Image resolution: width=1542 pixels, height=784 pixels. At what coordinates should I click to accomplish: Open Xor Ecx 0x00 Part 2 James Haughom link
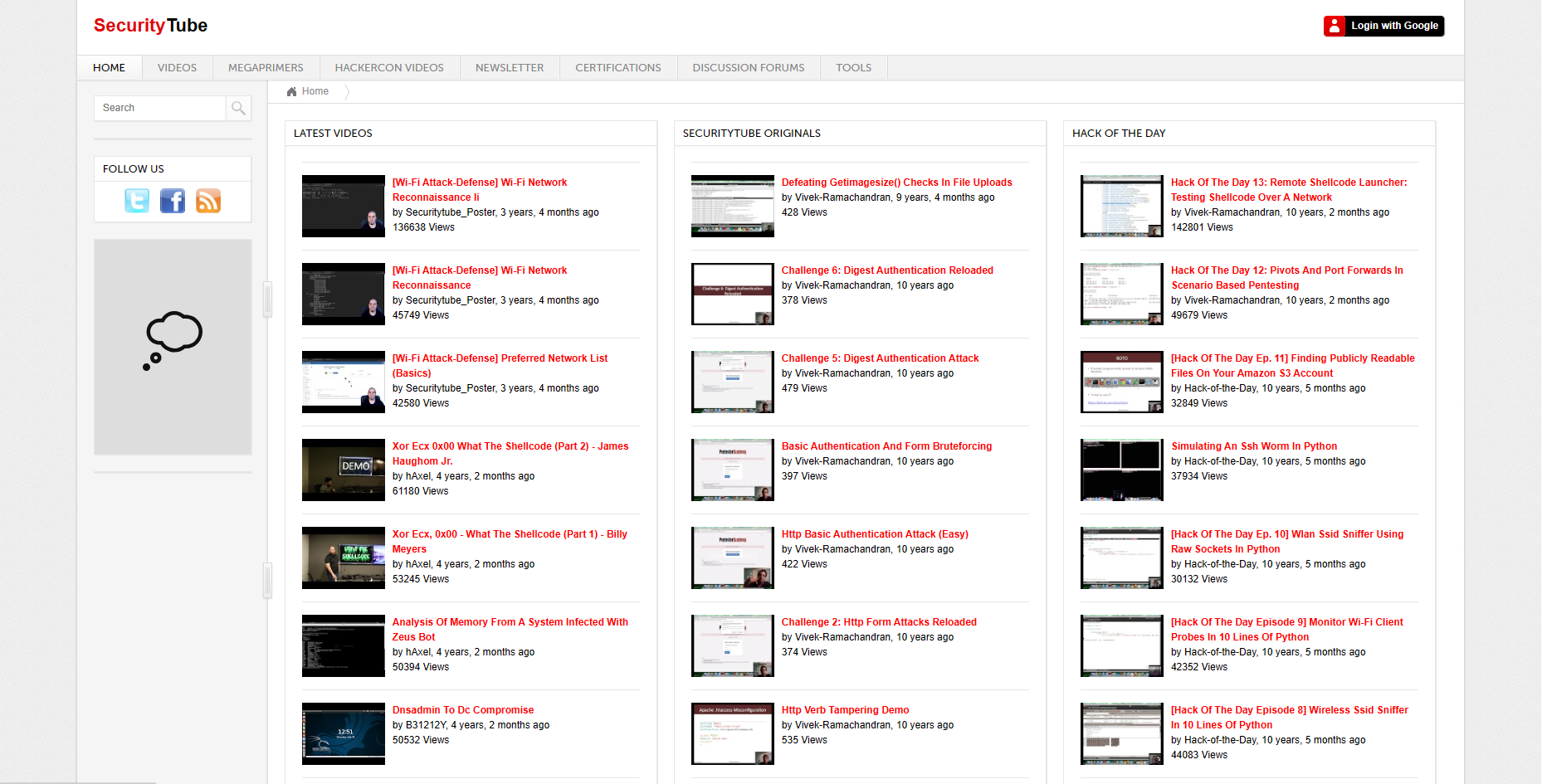click(510, 454)
